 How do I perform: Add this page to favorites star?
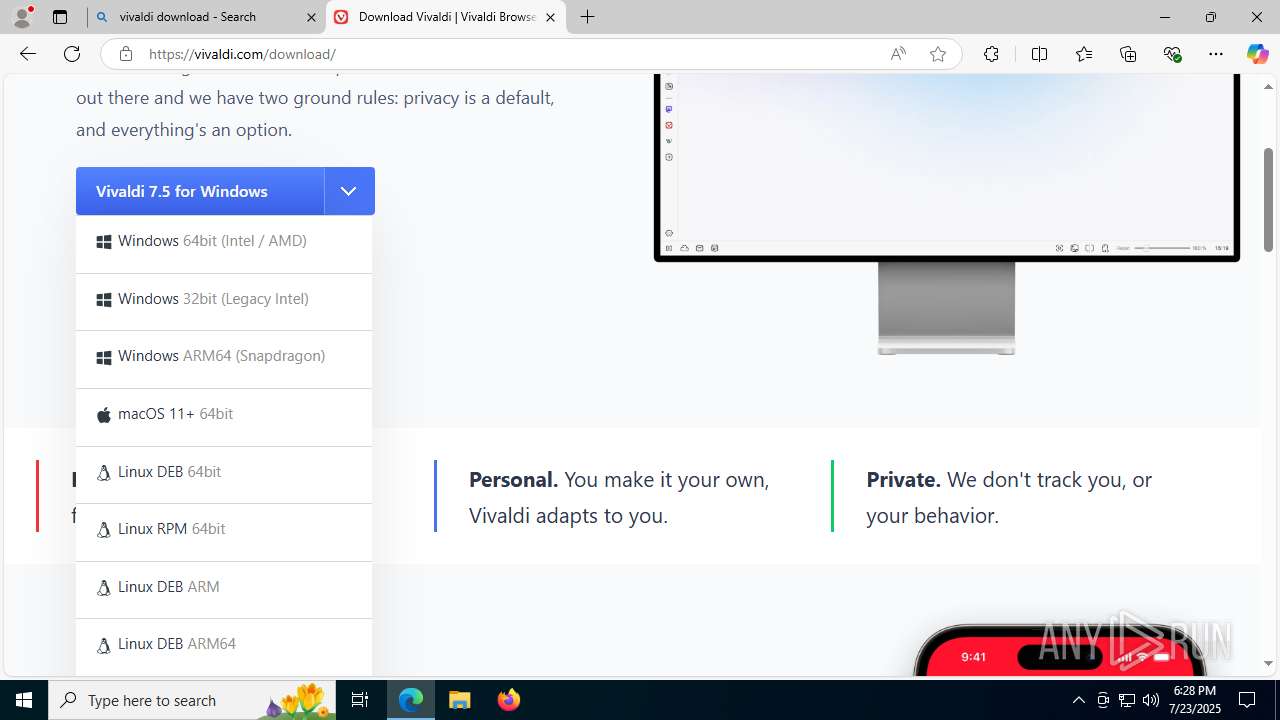pos(938,54)
